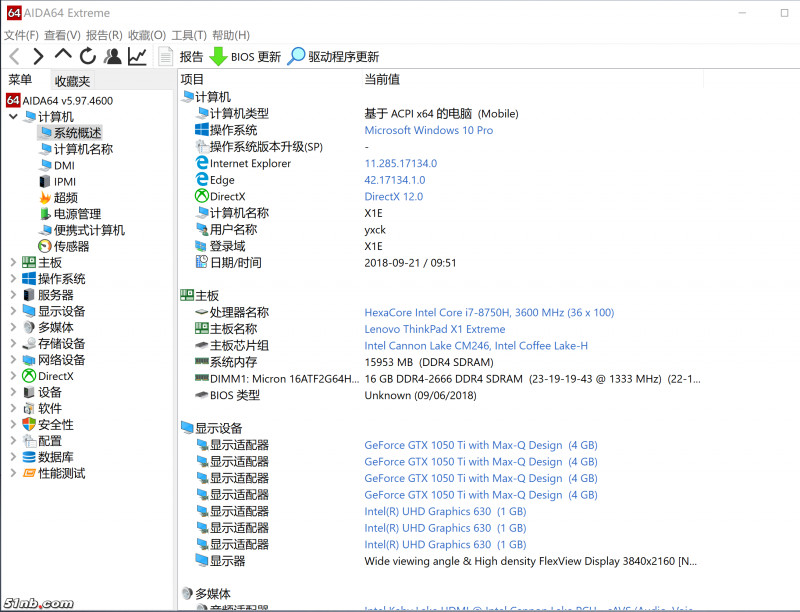Select 计算机名称 in the left tree

point(83,149)
